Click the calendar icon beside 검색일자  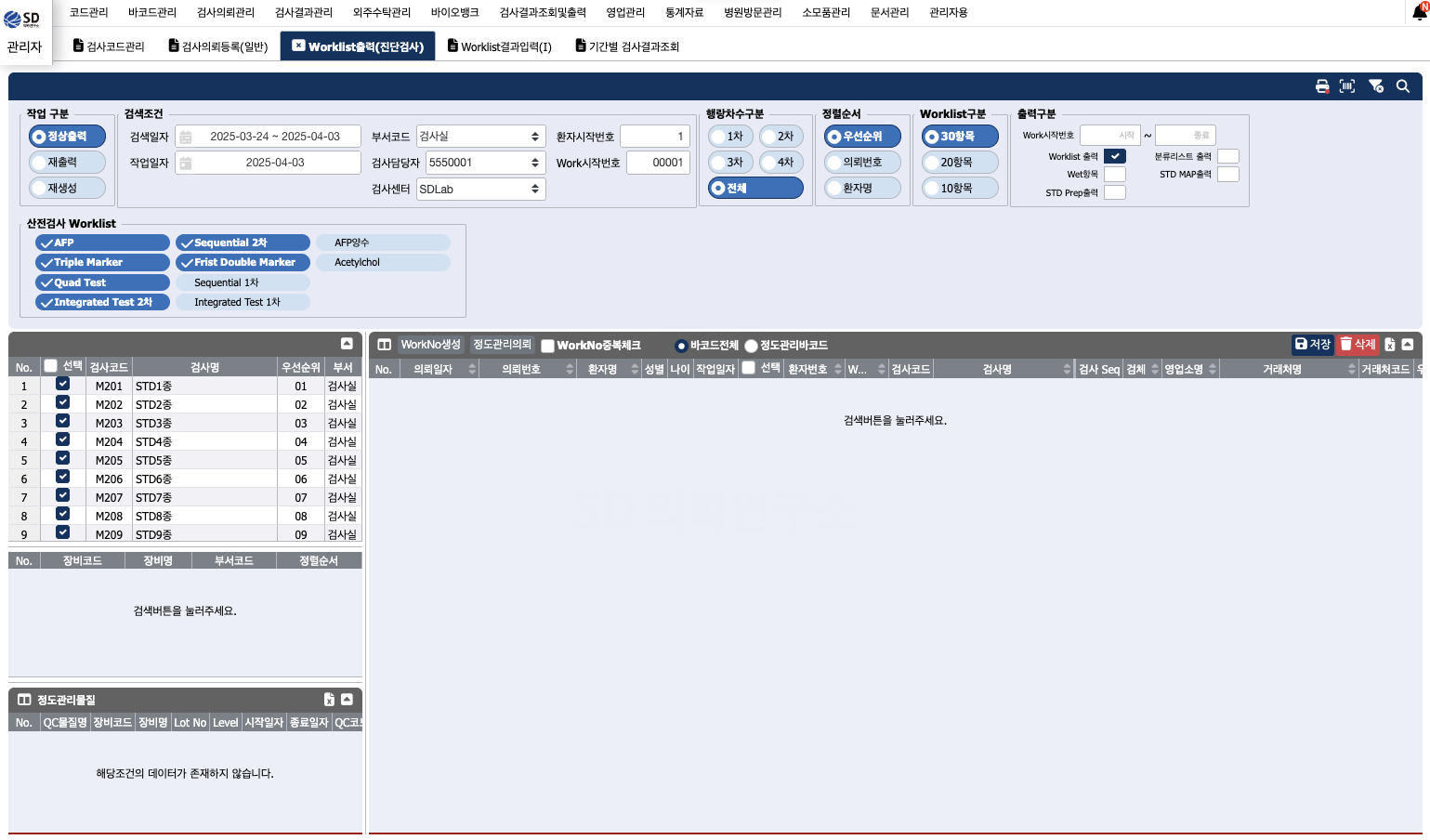pos(186,137)
